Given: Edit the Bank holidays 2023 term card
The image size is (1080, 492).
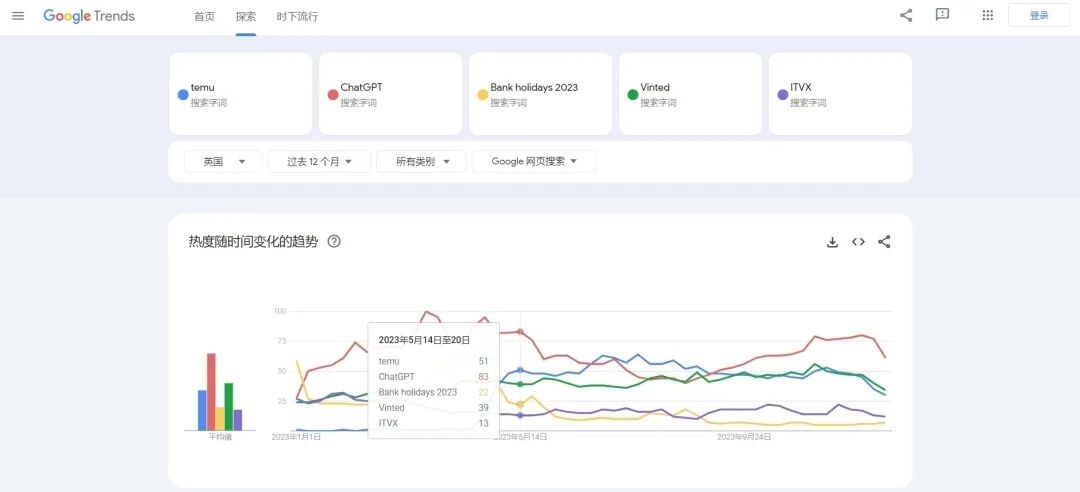Looking at the screenshot, I should [x=541, y=94].
